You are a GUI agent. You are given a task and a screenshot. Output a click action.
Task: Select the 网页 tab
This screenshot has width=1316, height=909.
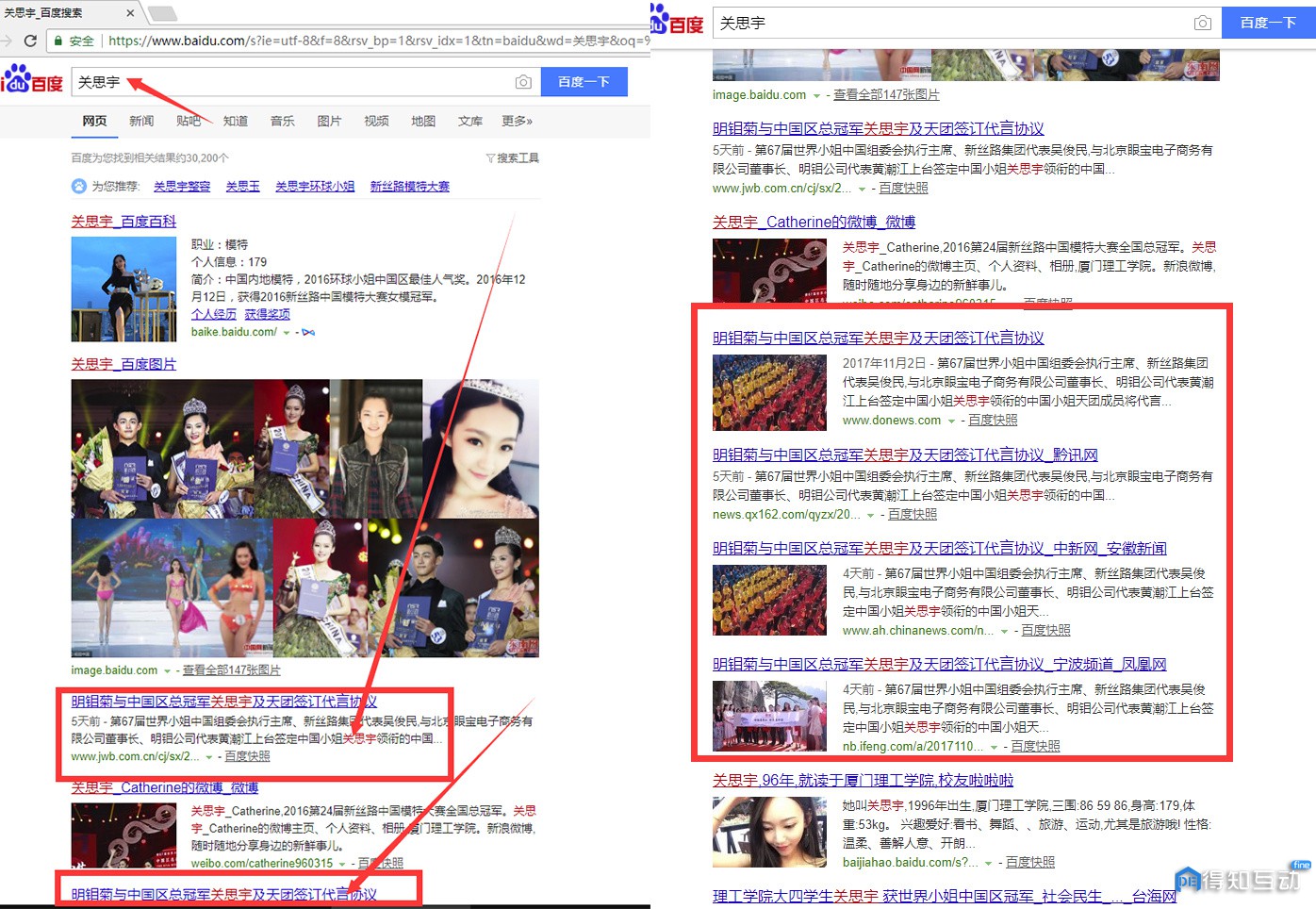94,121
